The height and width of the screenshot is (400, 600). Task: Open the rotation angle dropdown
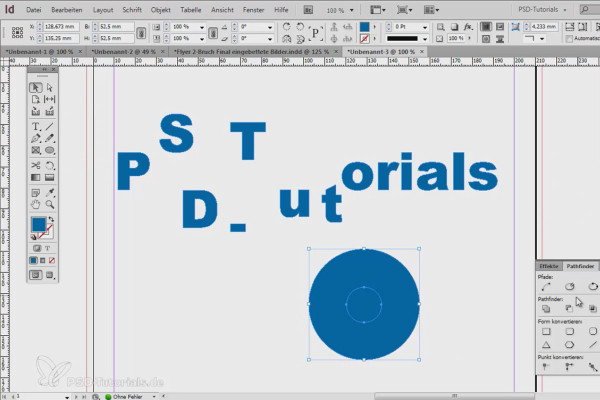270,27
